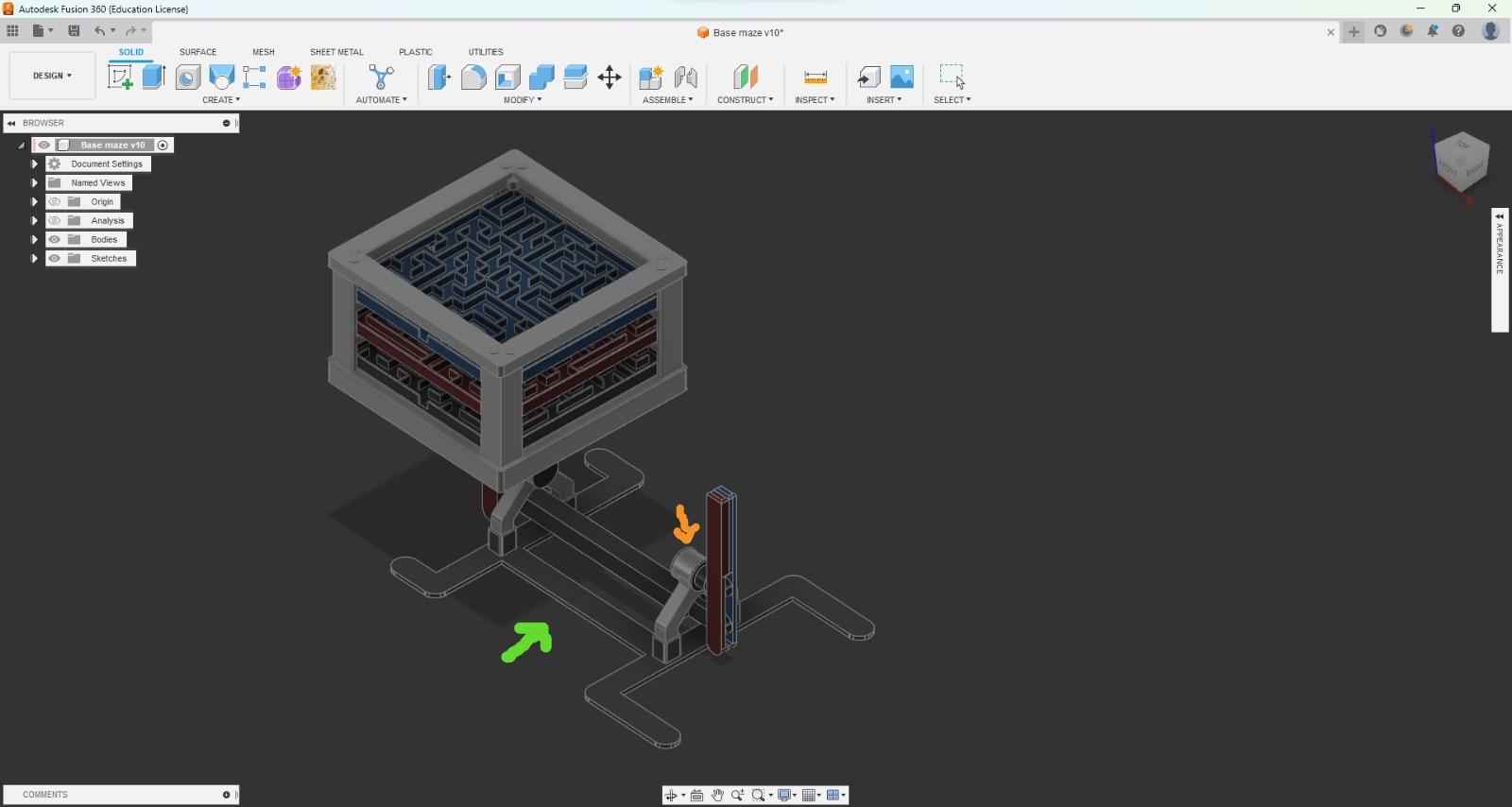Click the Look At icon in navigation bar
Viewport: 1512px width, 807px height.
(x=696, y=796)
